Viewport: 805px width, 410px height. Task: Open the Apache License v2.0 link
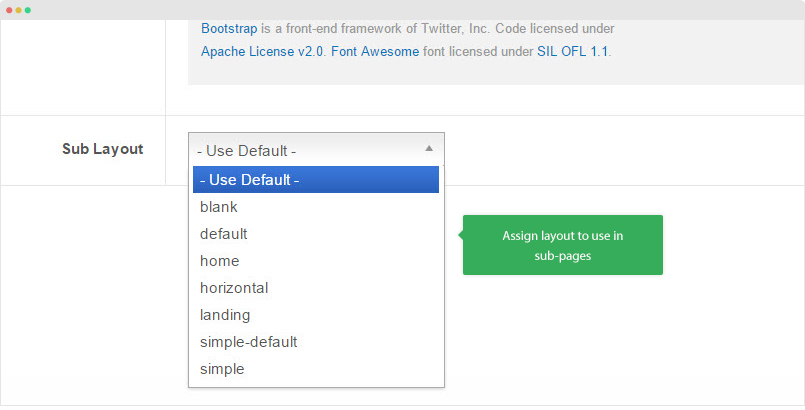click(x=262, y=51)
